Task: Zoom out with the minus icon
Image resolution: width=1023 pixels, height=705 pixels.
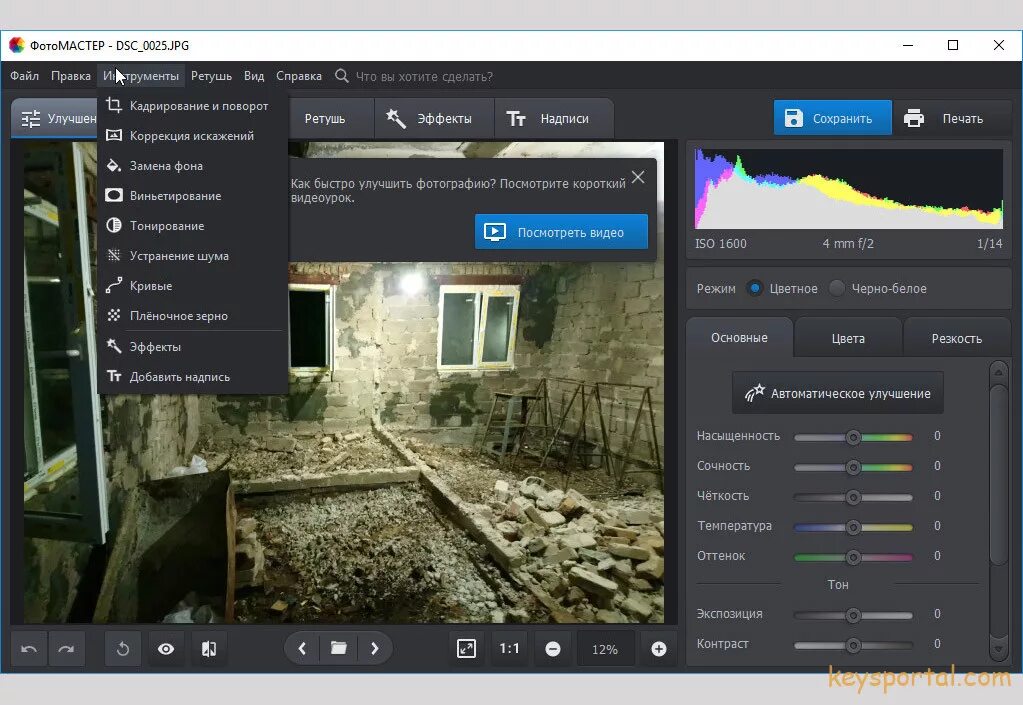Action: tap(553, 649)
